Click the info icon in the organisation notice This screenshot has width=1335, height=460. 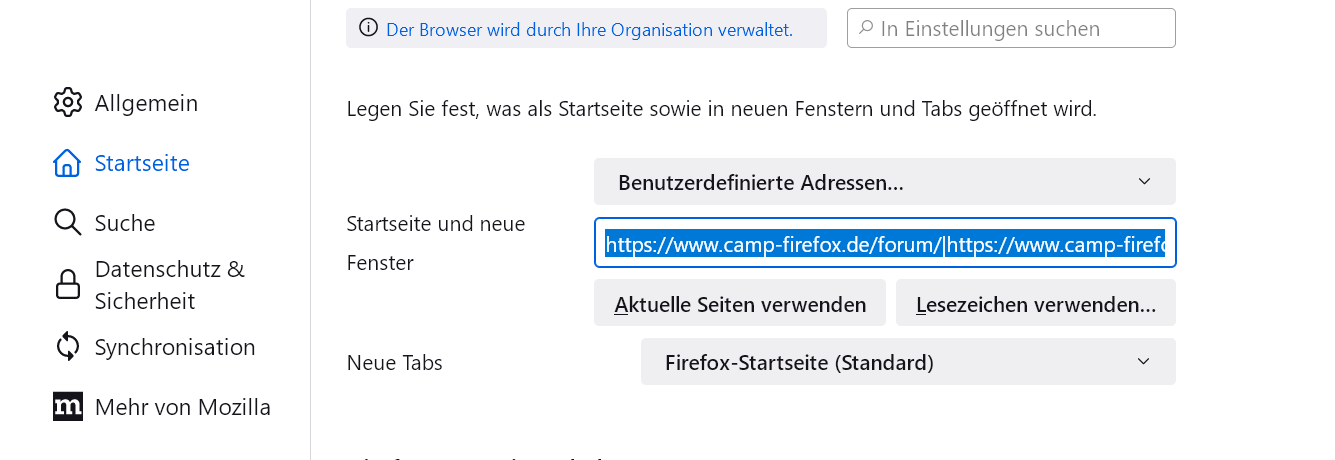tap(367, 29)
